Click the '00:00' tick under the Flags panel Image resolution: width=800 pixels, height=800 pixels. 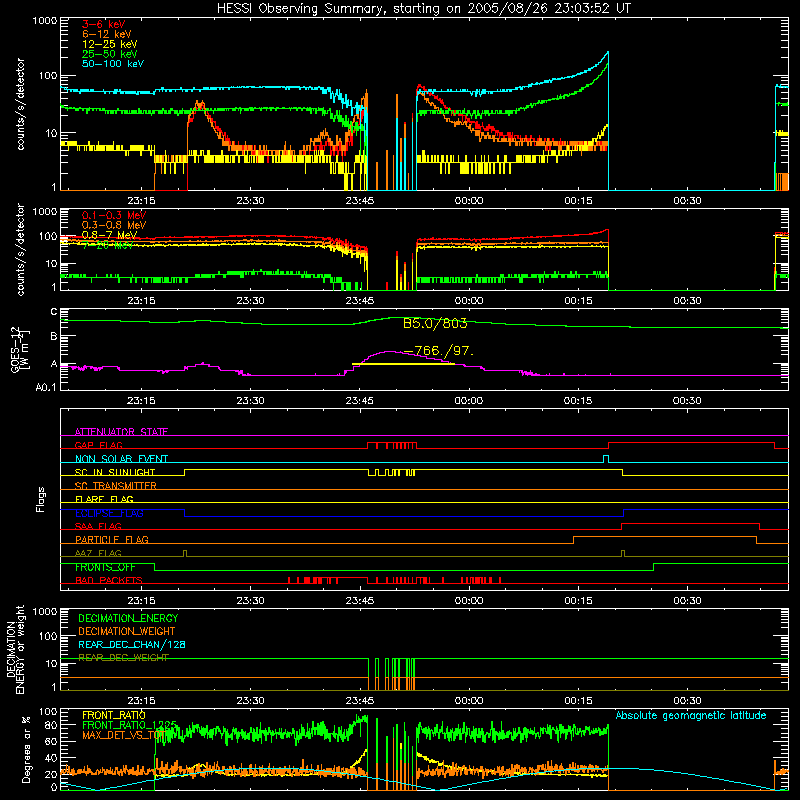point(468,601)
